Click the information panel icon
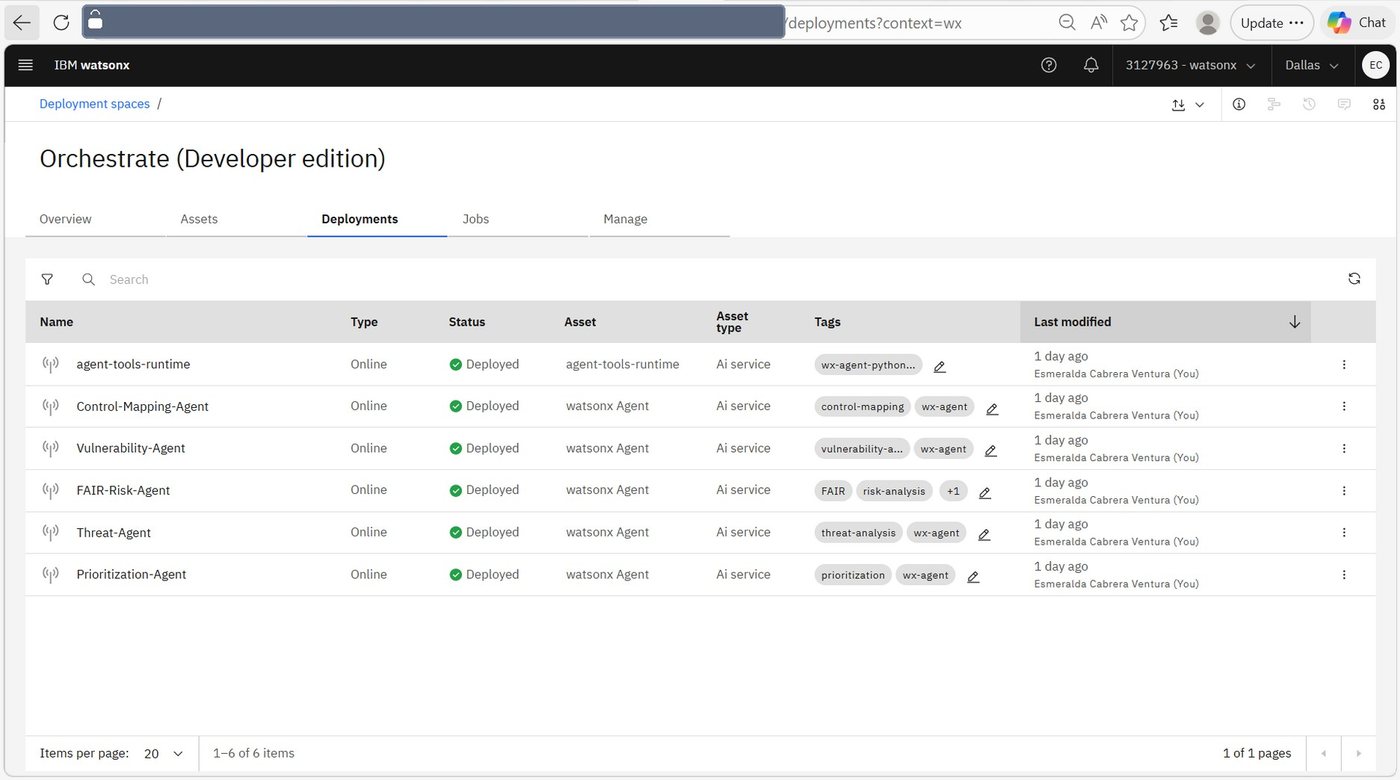 coord(1239,104)
